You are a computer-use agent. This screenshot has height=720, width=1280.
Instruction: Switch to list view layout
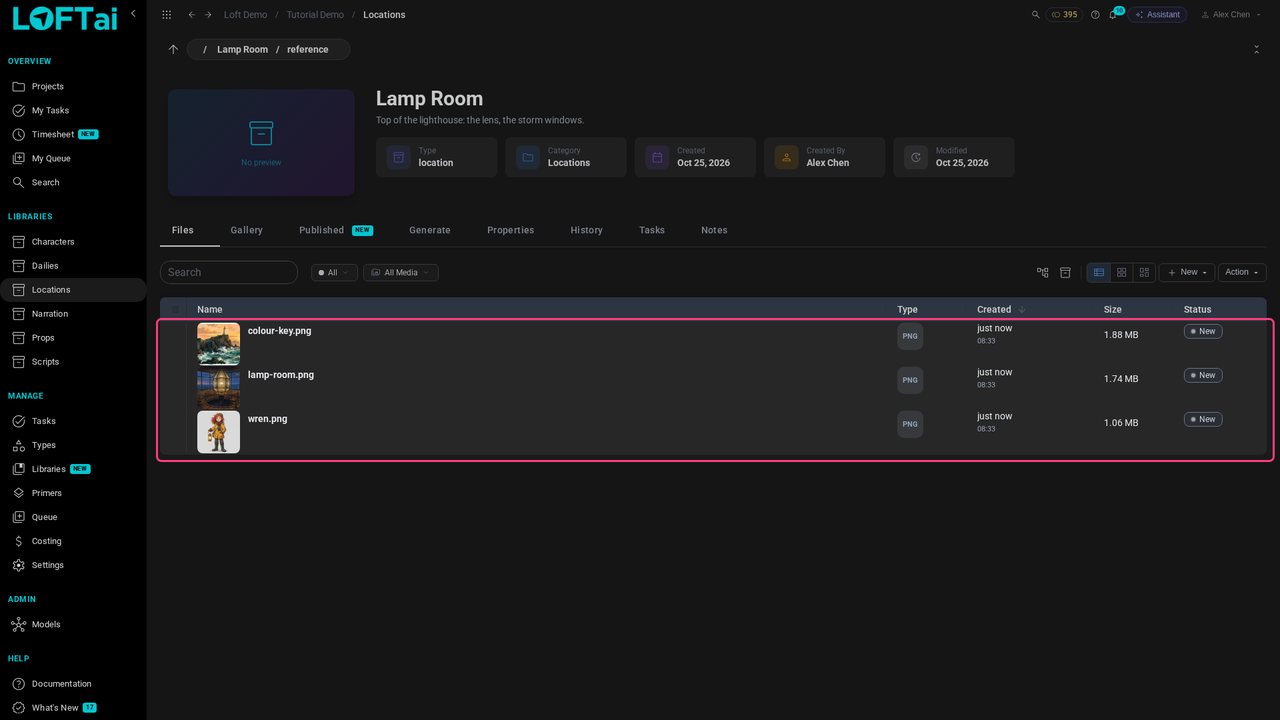(1099, 272)
